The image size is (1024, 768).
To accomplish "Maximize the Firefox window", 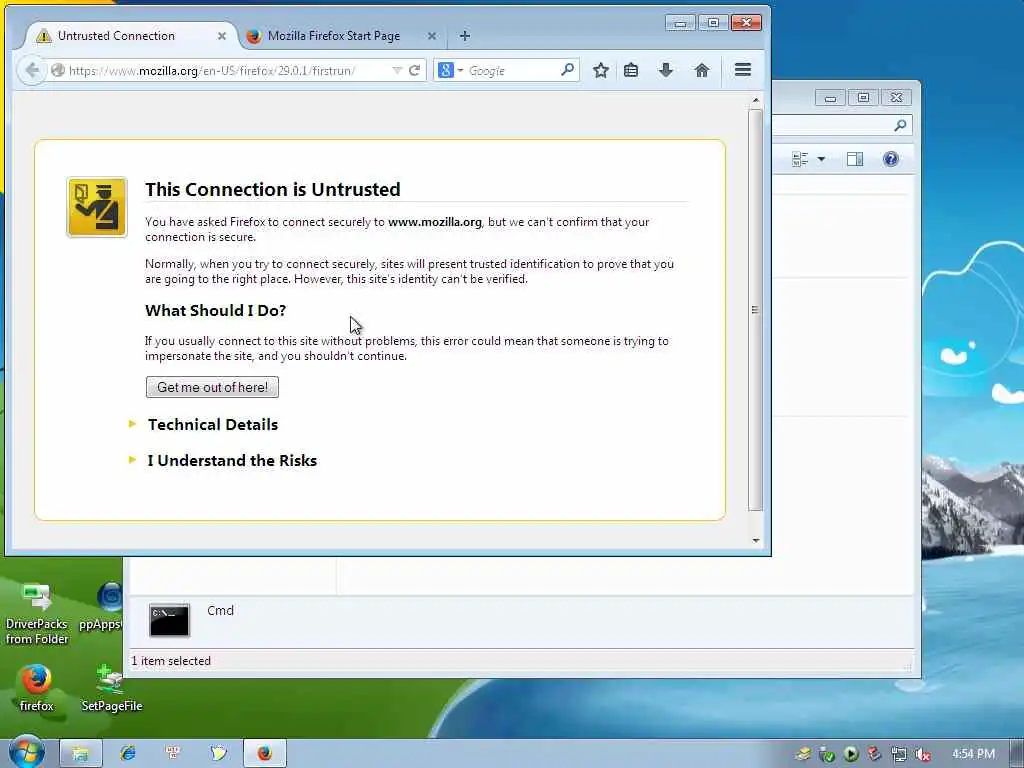I will [x=713, y=23].
